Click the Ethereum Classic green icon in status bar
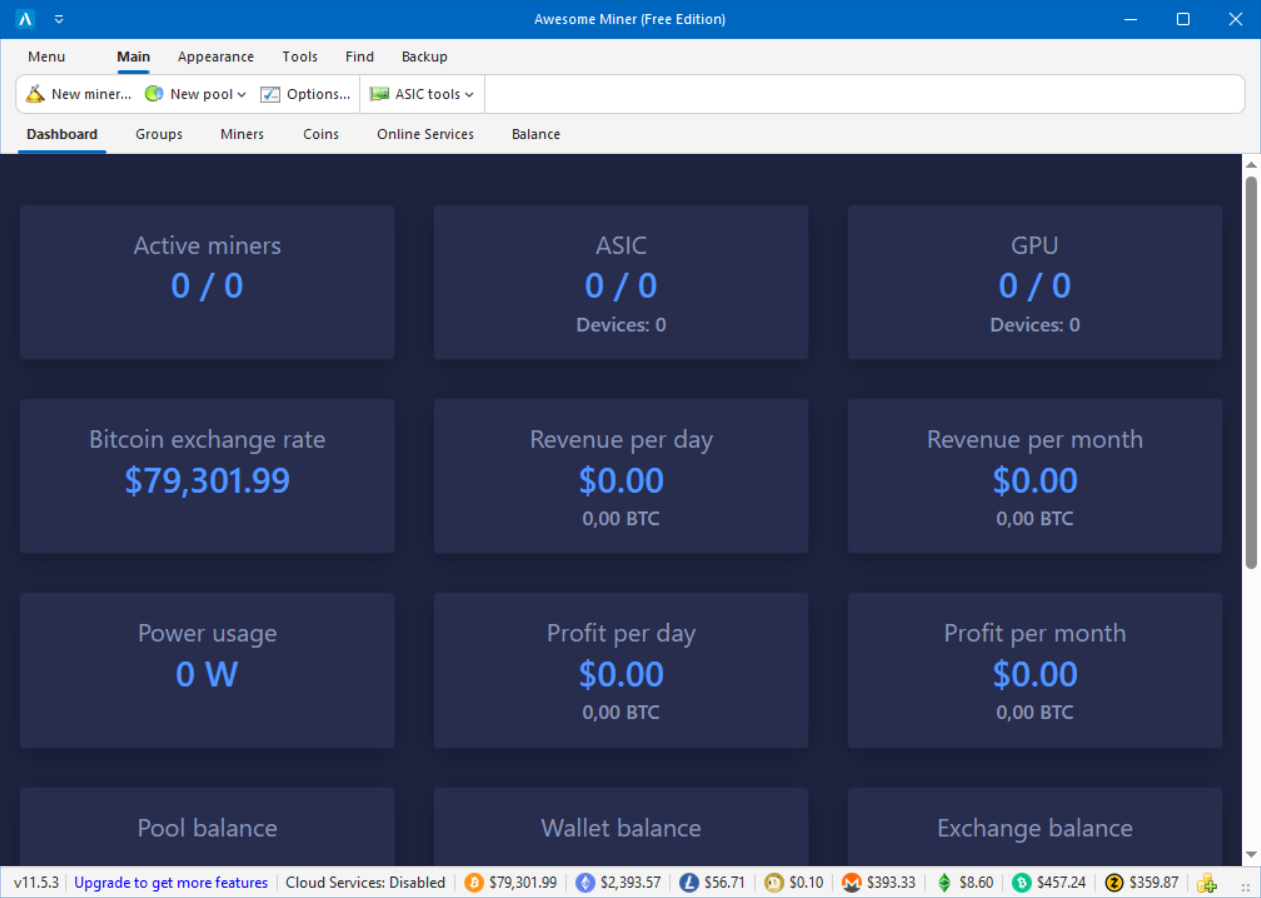The height and width of the screenshot is (898, 1261). click(944, 882)
